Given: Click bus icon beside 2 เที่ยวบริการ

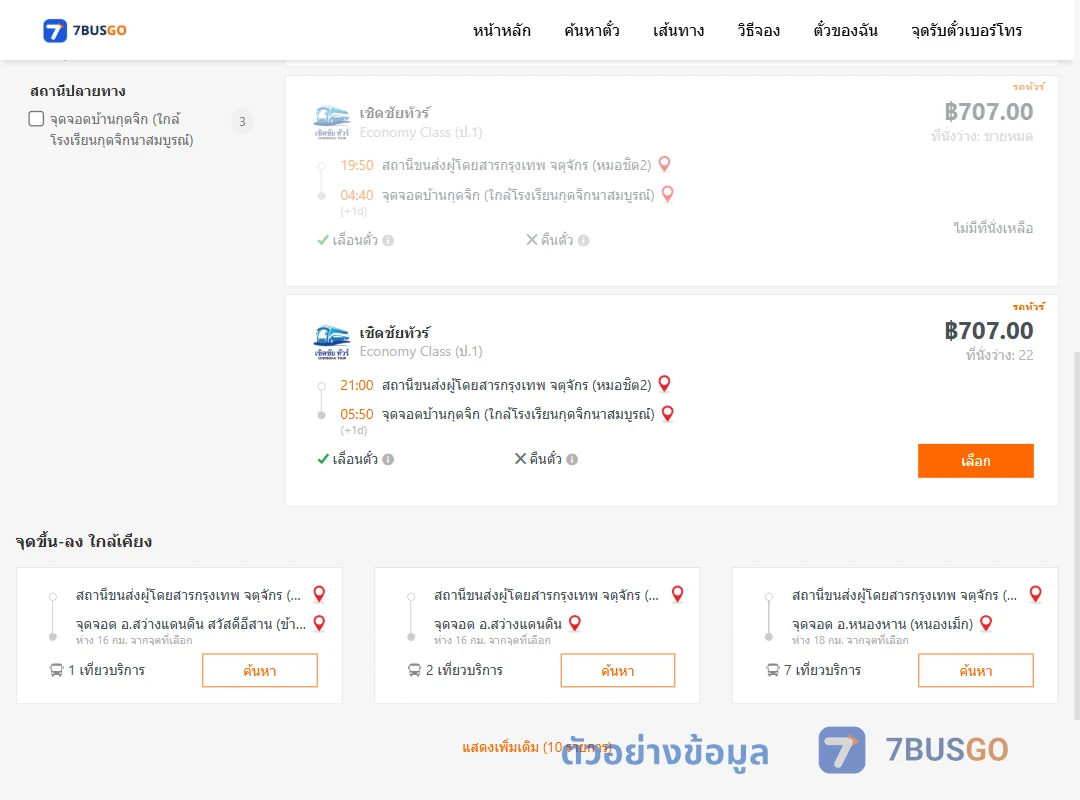Looking at the screenshot, I should (414, 670).
